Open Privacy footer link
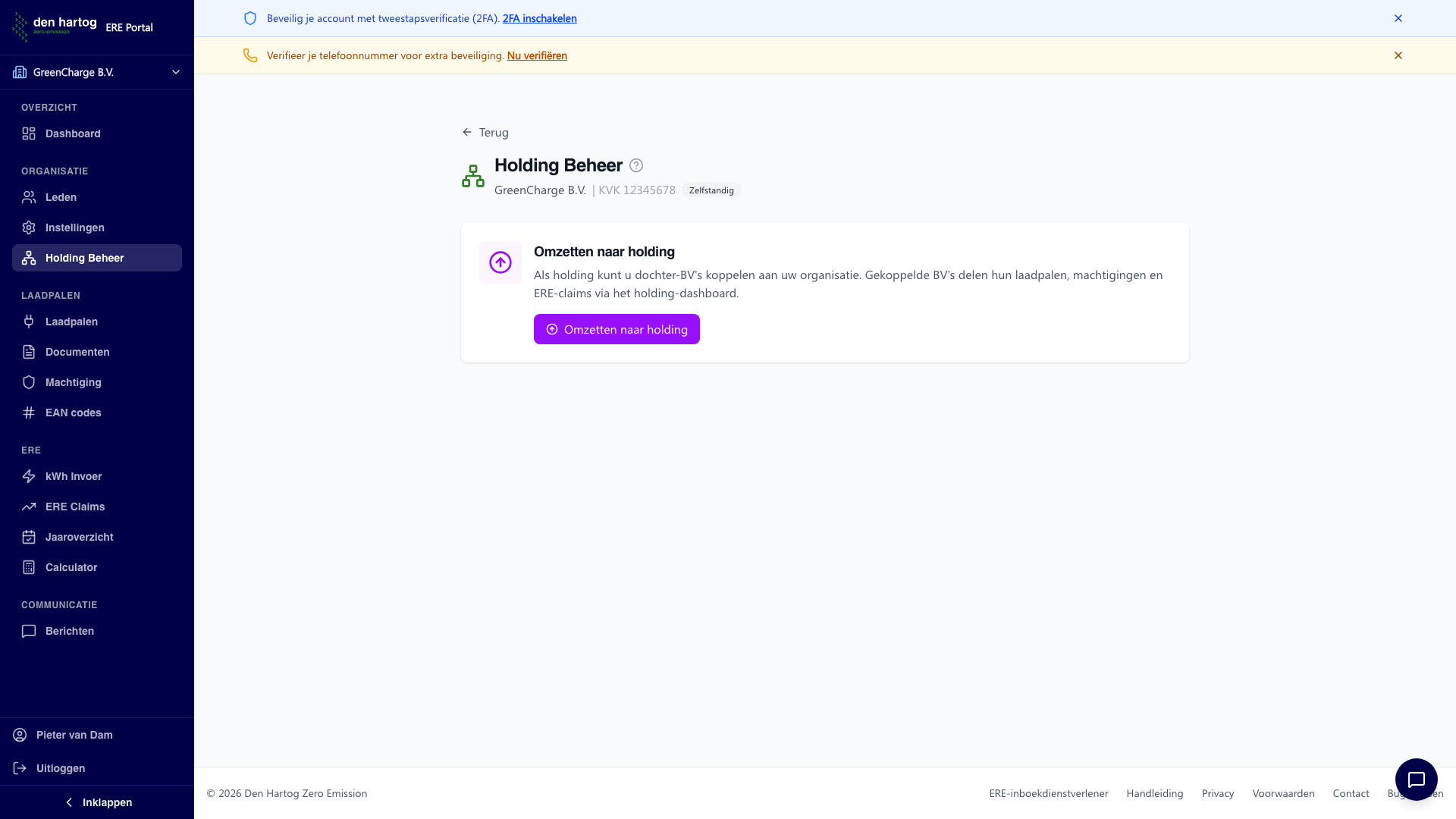The height and width of the screenshot is (819, 1456). pyautogui.click(x=1218, y=793)
